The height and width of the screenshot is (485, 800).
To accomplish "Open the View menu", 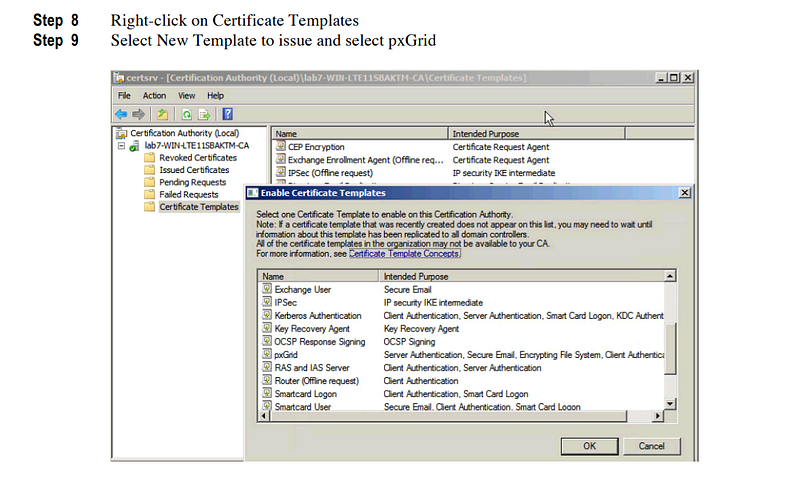I will (186, 95).
